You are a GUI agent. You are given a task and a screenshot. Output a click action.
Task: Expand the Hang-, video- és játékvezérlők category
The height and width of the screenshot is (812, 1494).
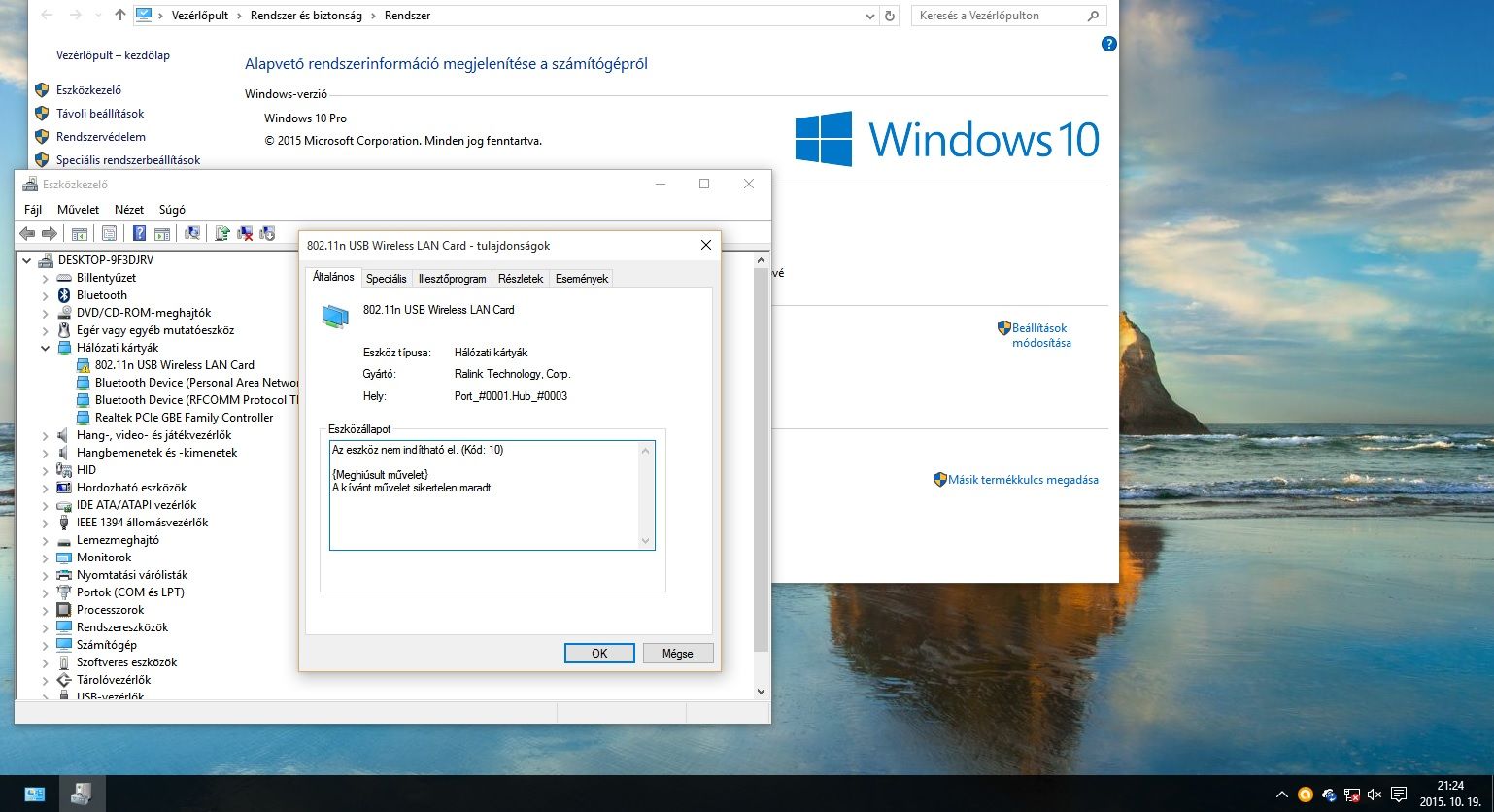[x=45, y=435]
